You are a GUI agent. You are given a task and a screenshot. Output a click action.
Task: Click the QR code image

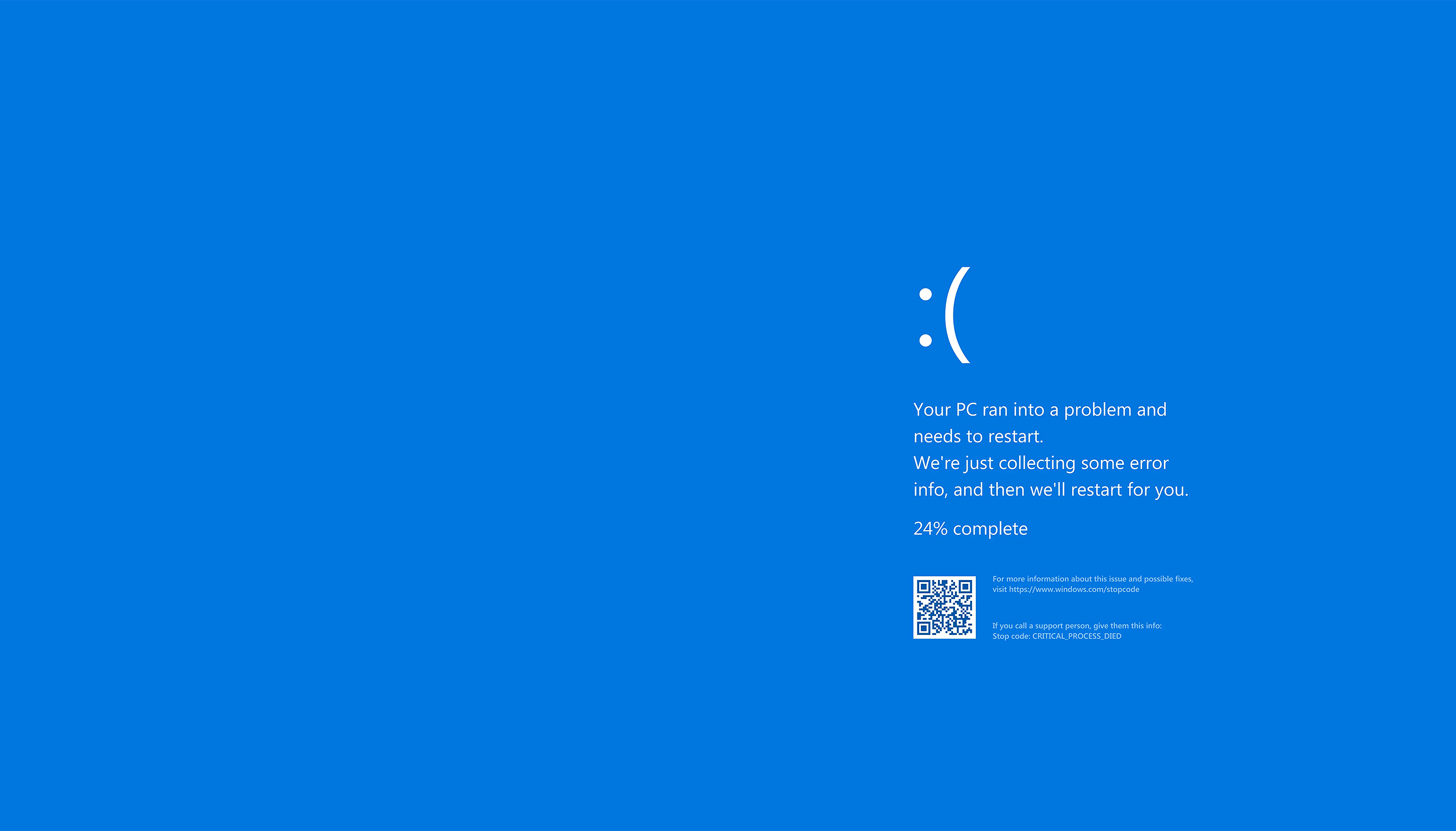pyautogui.click(x=944, y=607)
